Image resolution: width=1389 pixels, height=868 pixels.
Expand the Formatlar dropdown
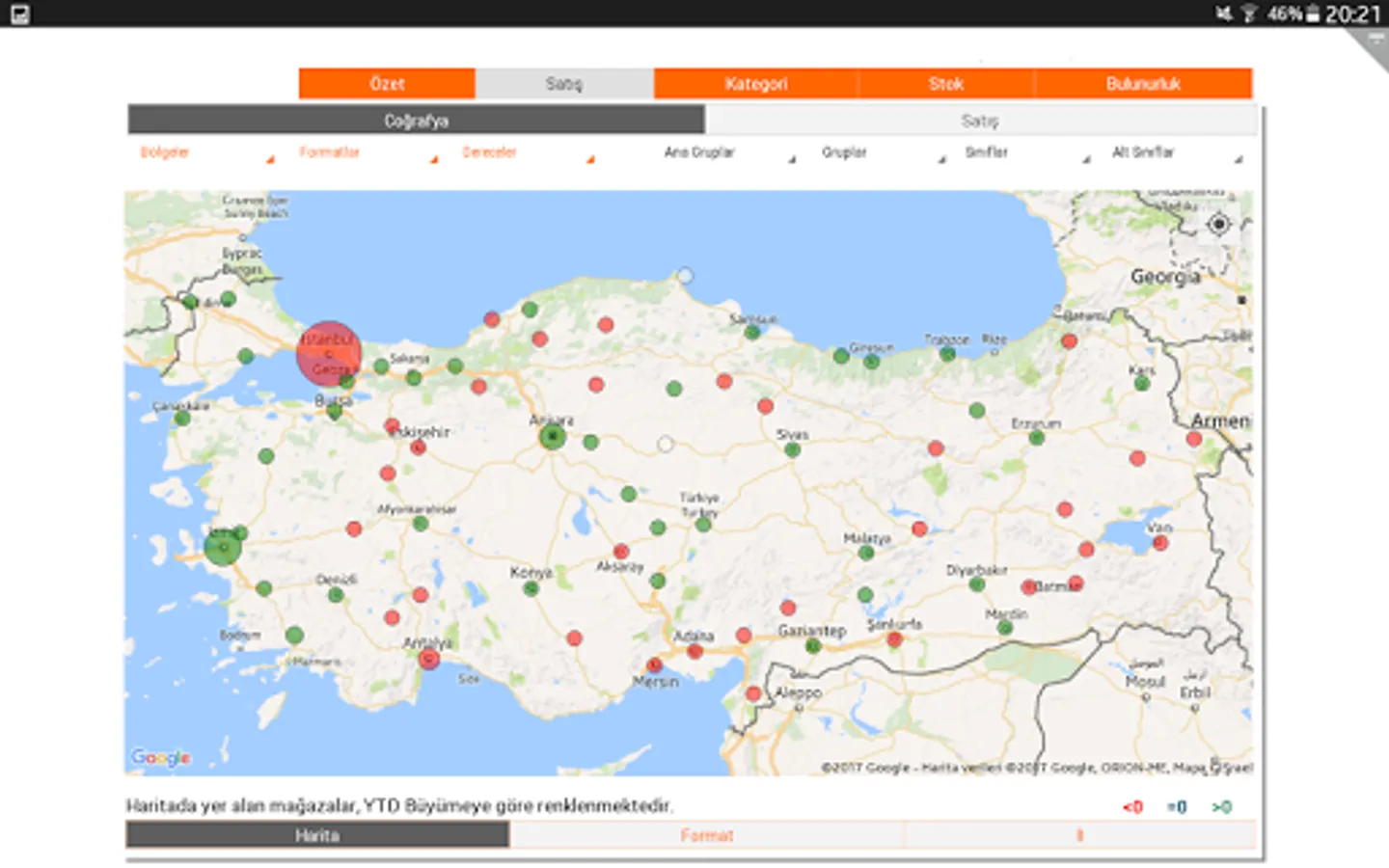coord(367,152)
